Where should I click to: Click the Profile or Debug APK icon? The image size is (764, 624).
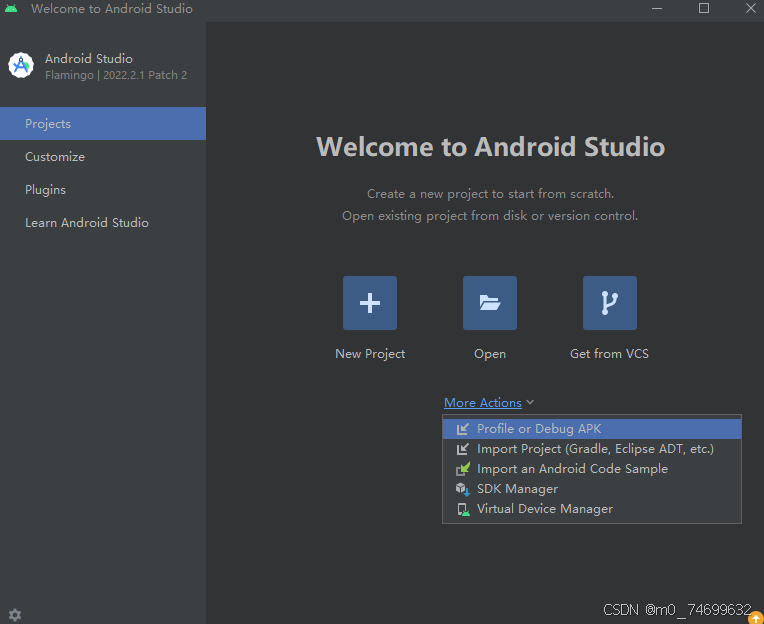point(462,429)
